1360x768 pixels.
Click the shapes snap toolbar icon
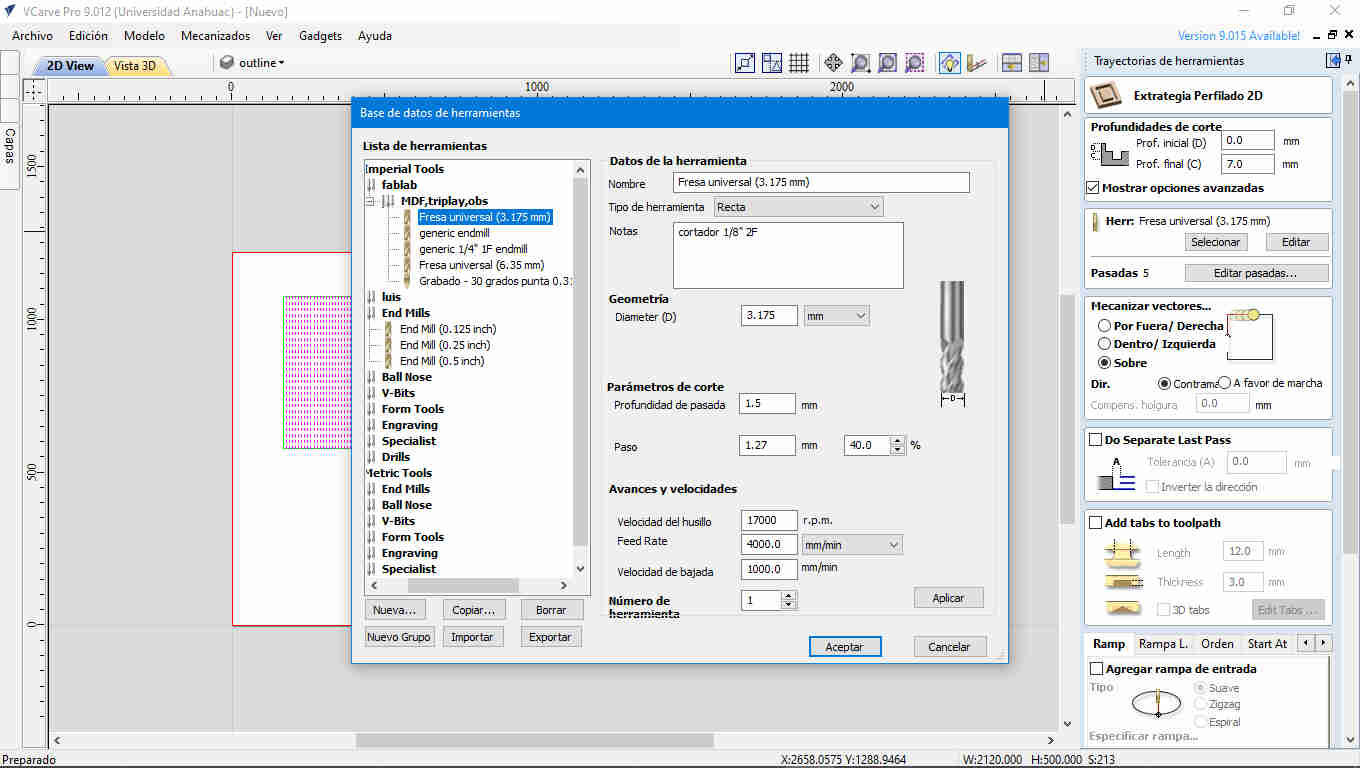tap(772, 63)
